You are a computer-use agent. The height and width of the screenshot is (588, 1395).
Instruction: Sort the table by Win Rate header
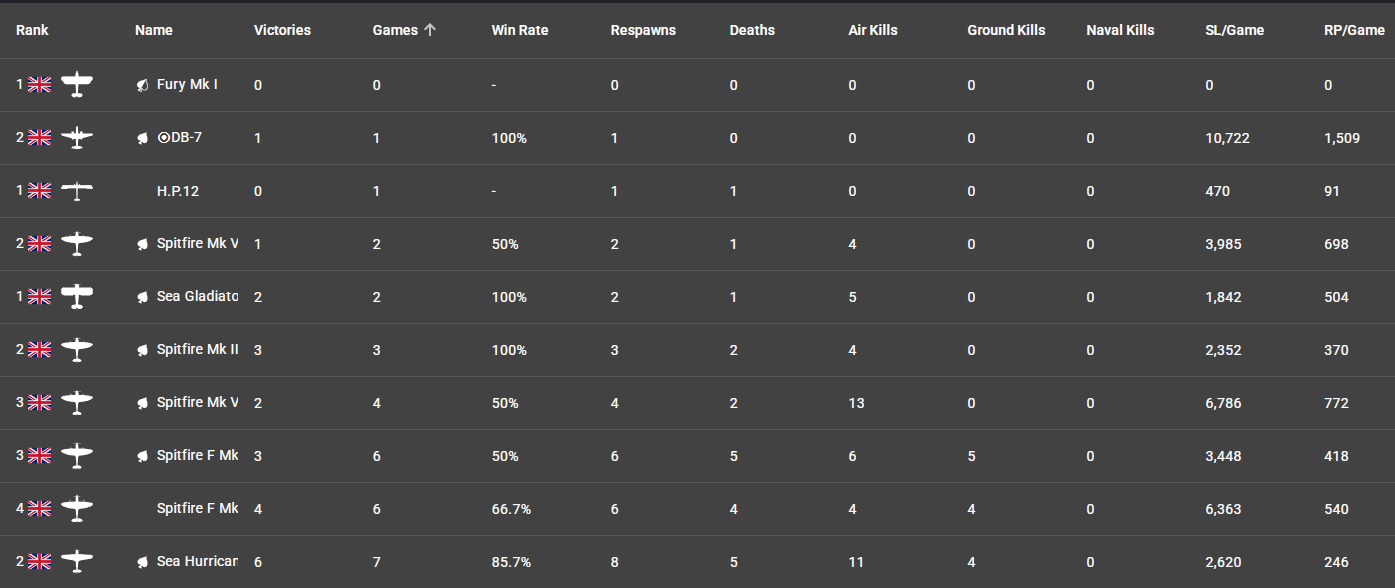pyautogui.click(x=519, y=30)
